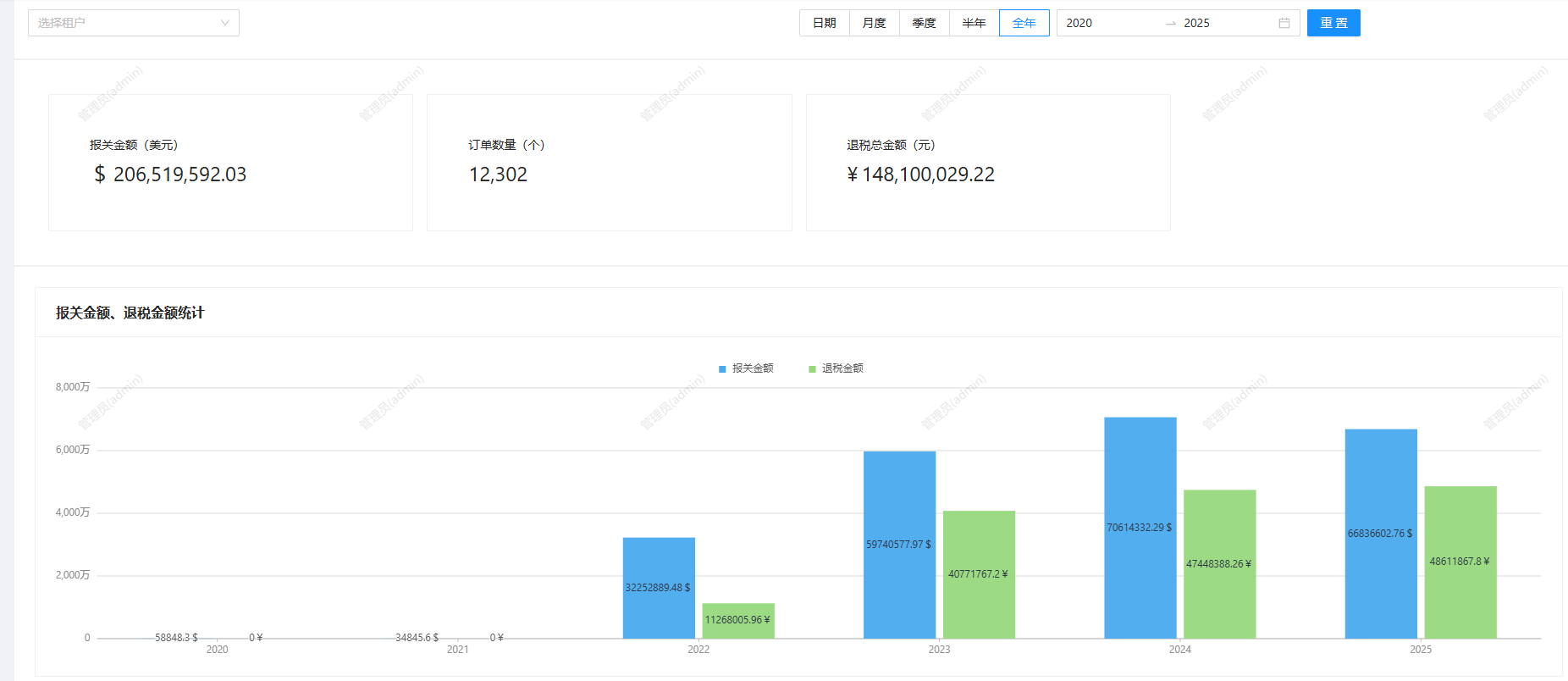Screen dimensions: 1568x681
Task: Click the 4,000万 y-axis label
Action: (73, 512)
